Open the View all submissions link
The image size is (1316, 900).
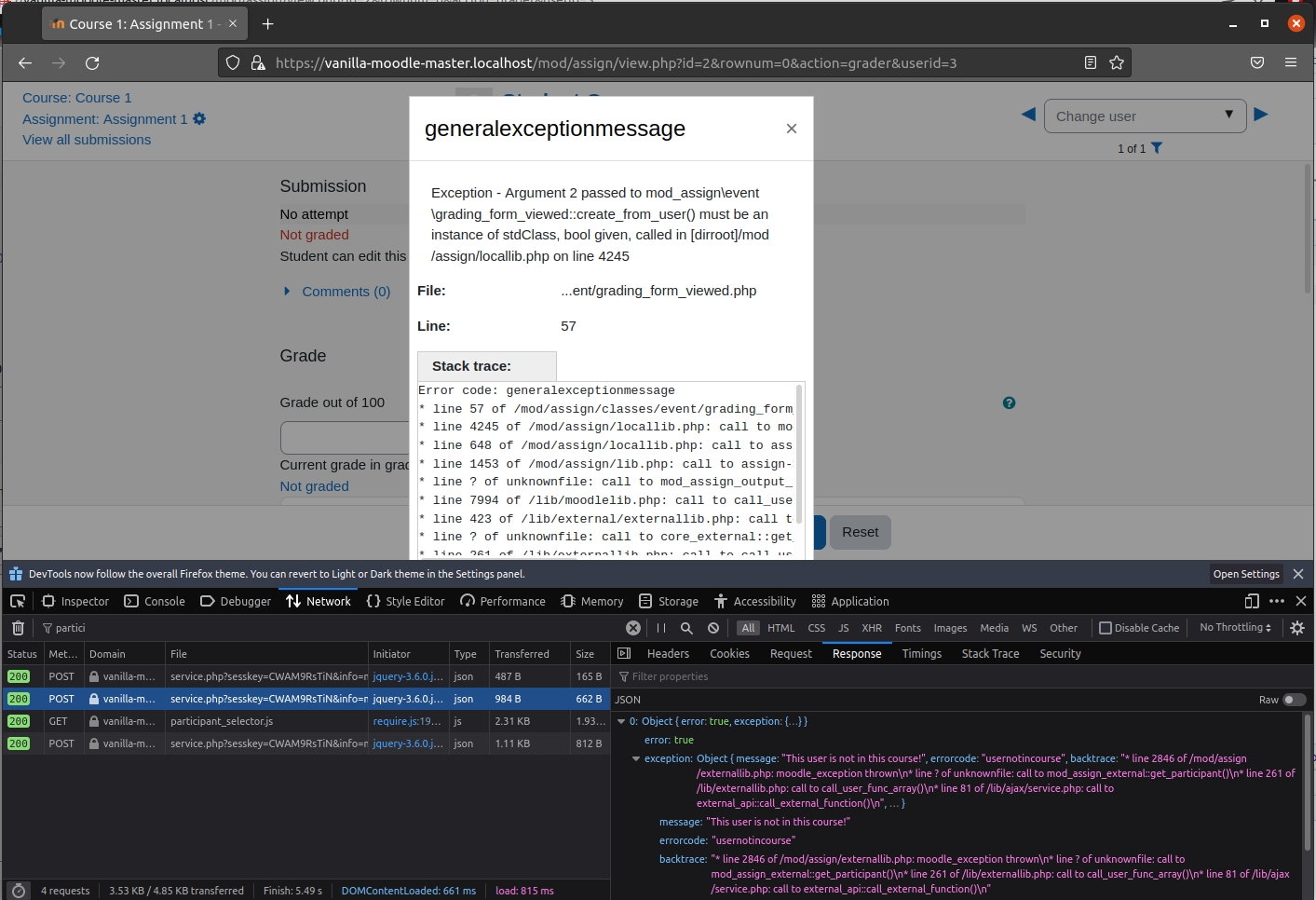pos(87,140)
